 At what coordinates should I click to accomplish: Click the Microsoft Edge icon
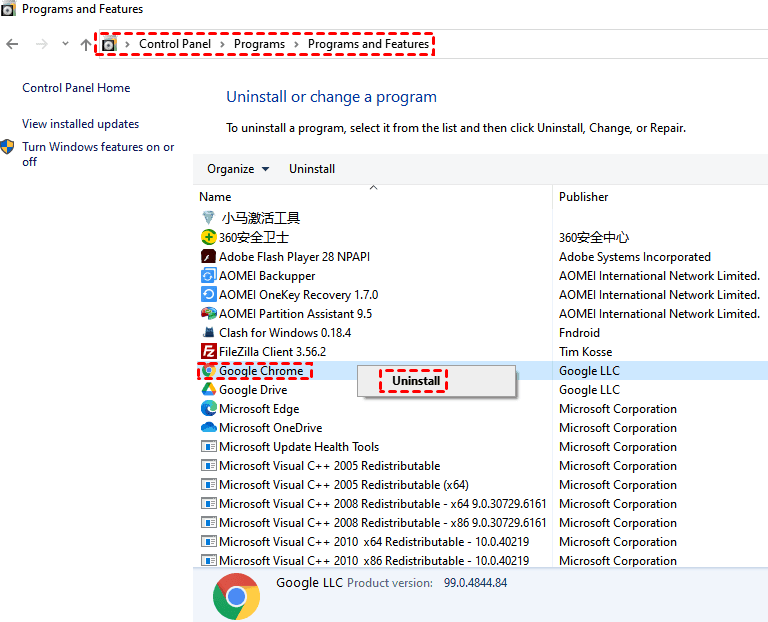[209, 408]
